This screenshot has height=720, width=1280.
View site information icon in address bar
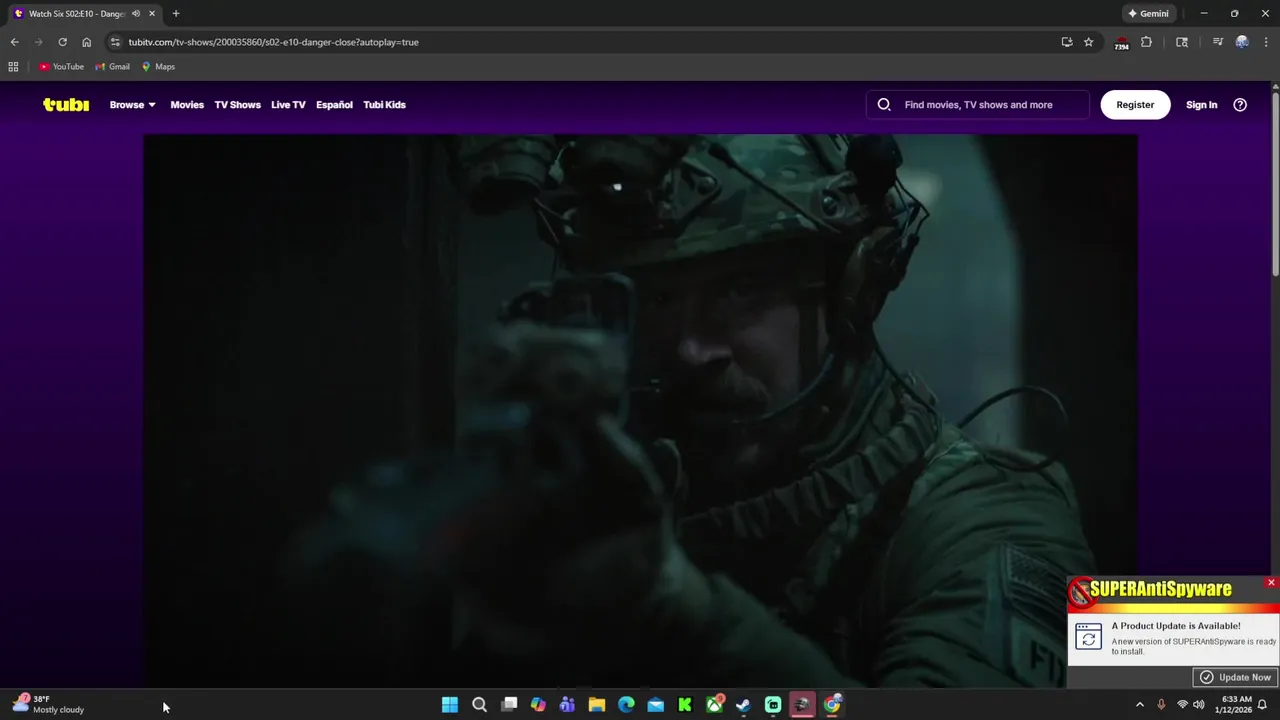click(115, 42)
